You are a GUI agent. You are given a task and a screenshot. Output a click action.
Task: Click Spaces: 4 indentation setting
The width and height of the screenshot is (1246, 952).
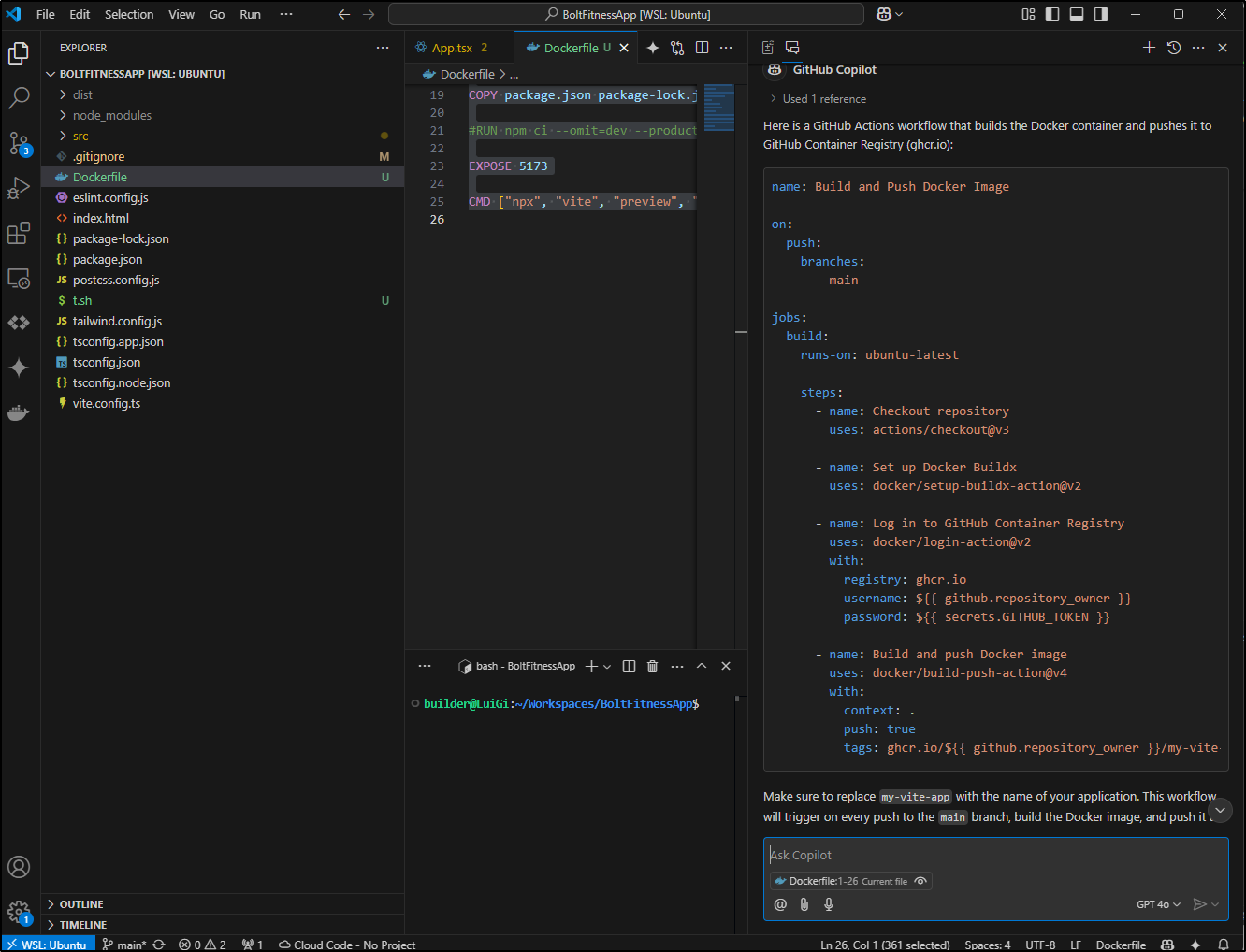tap(987, 945)
